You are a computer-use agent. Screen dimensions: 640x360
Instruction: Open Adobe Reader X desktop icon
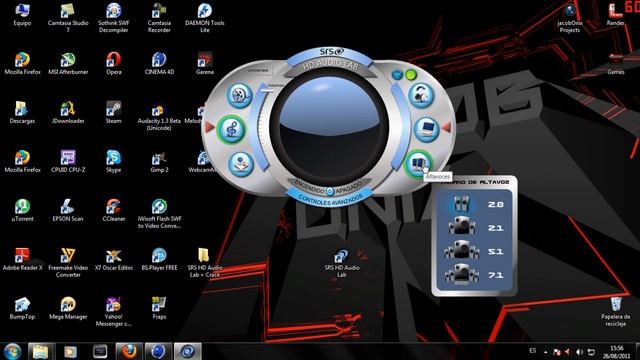(x=22, y=260)
